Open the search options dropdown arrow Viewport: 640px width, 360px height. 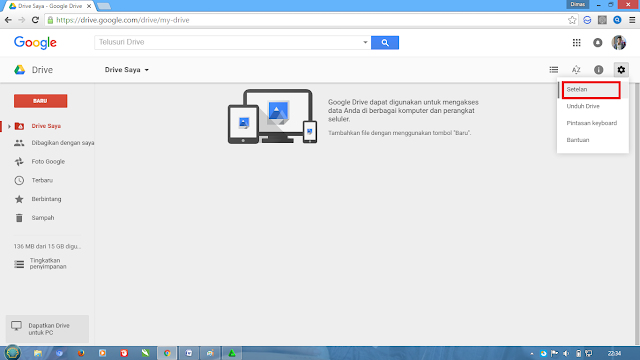tap(365, 42)
